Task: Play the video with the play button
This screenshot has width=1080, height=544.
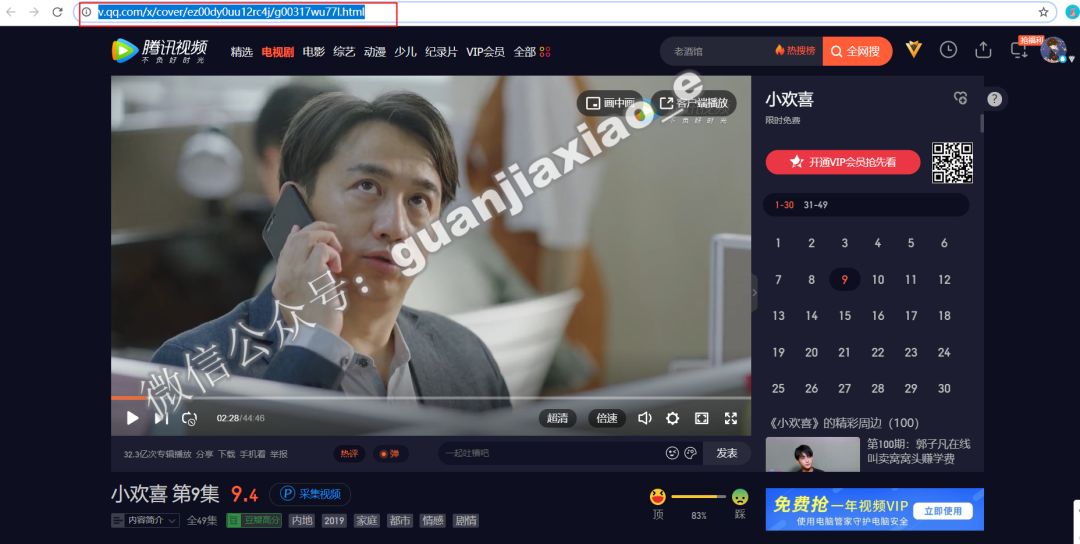Action: point(133,418)
